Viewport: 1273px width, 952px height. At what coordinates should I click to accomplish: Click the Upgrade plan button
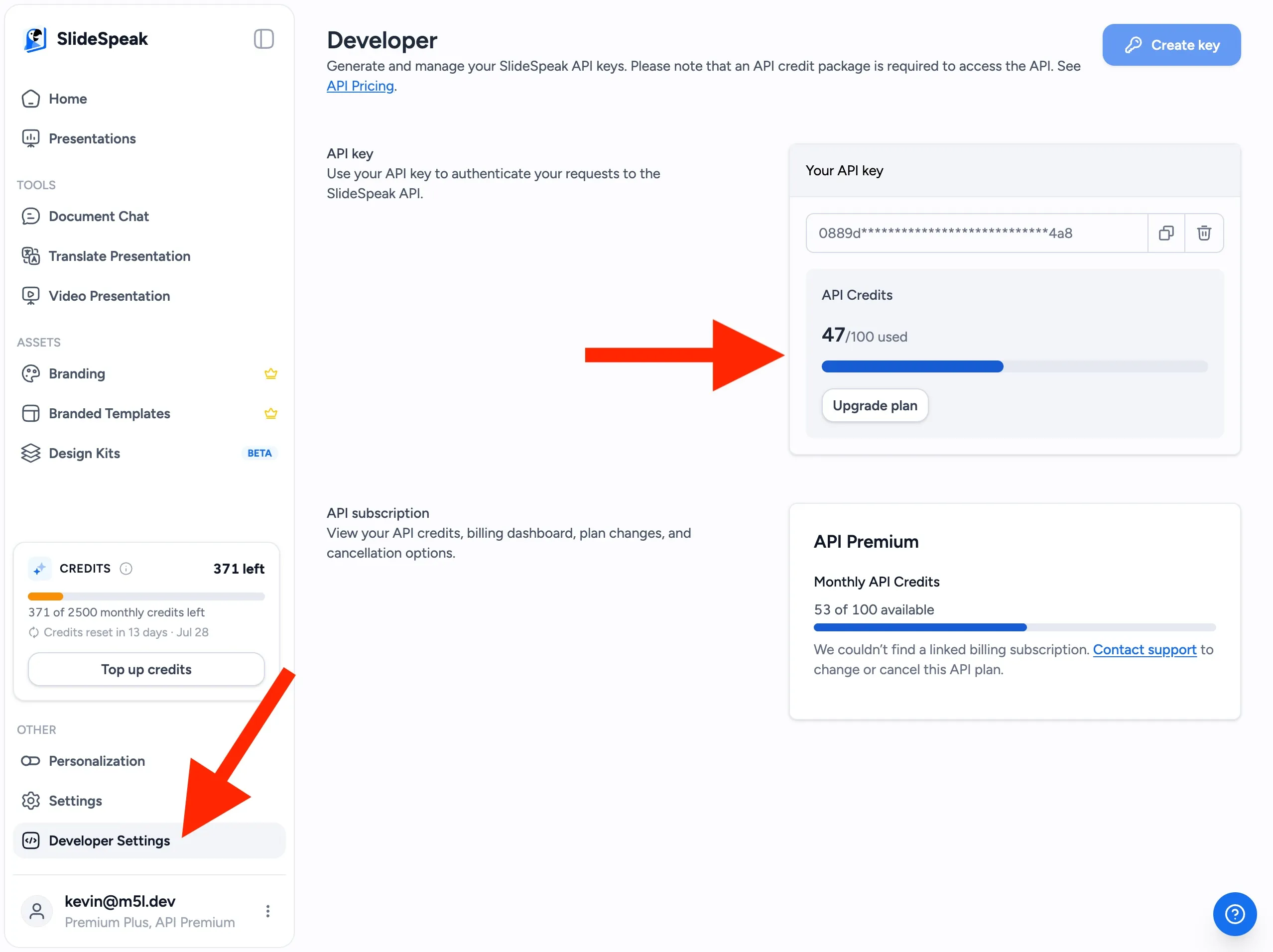pos(874,405)
